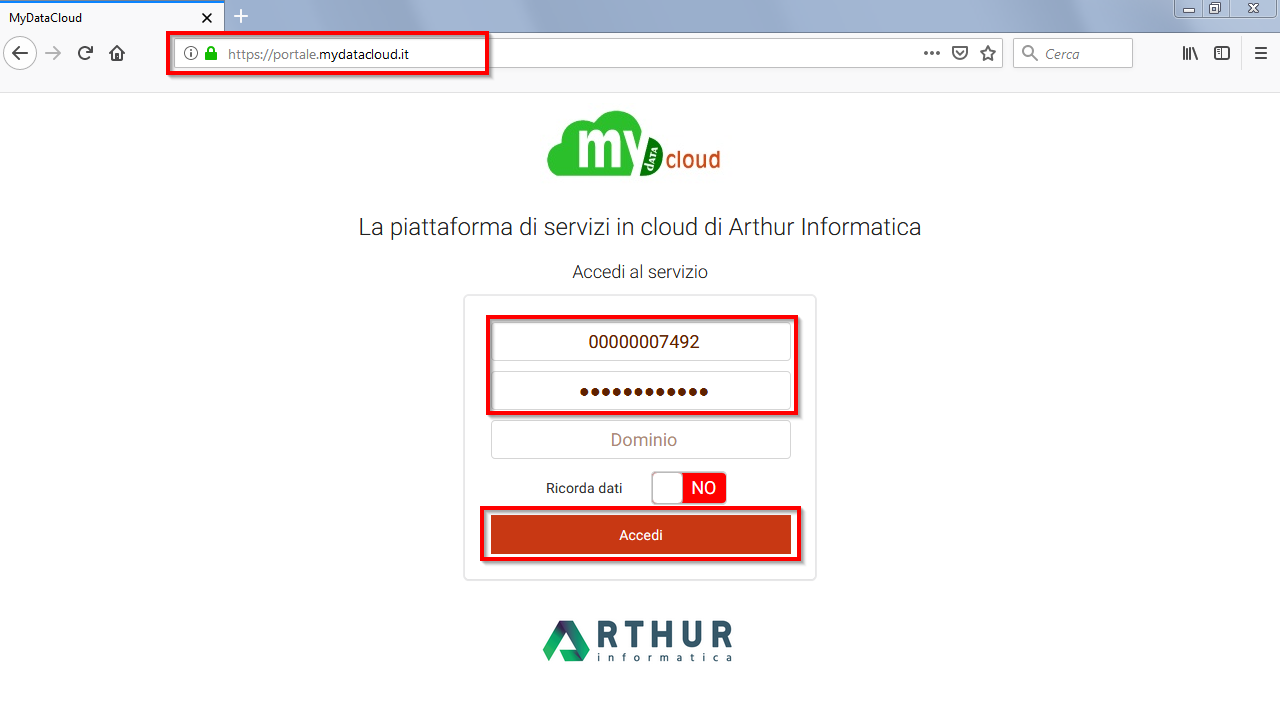
Task: Click the 'Ricorda dati' label
Action: [584, 488]
